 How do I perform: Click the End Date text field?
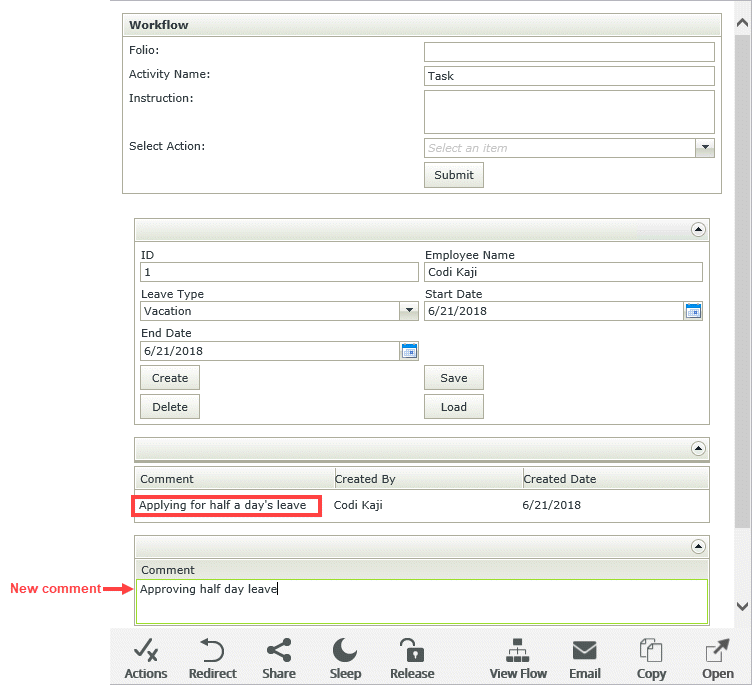point(270,351)
